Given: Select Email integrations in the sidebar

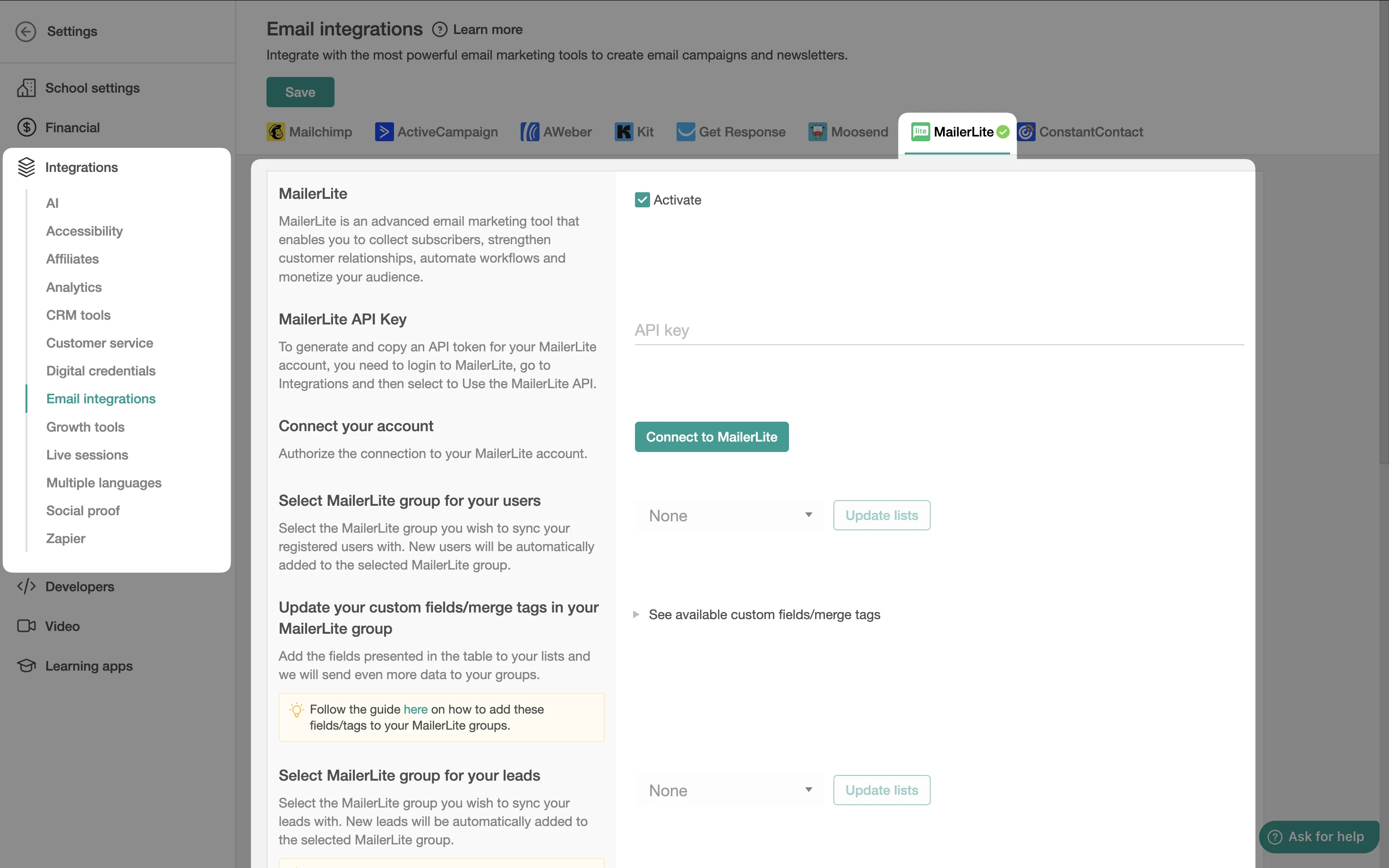Looking at the screenshot, I should pyautogui.click(x=101, y=399).
